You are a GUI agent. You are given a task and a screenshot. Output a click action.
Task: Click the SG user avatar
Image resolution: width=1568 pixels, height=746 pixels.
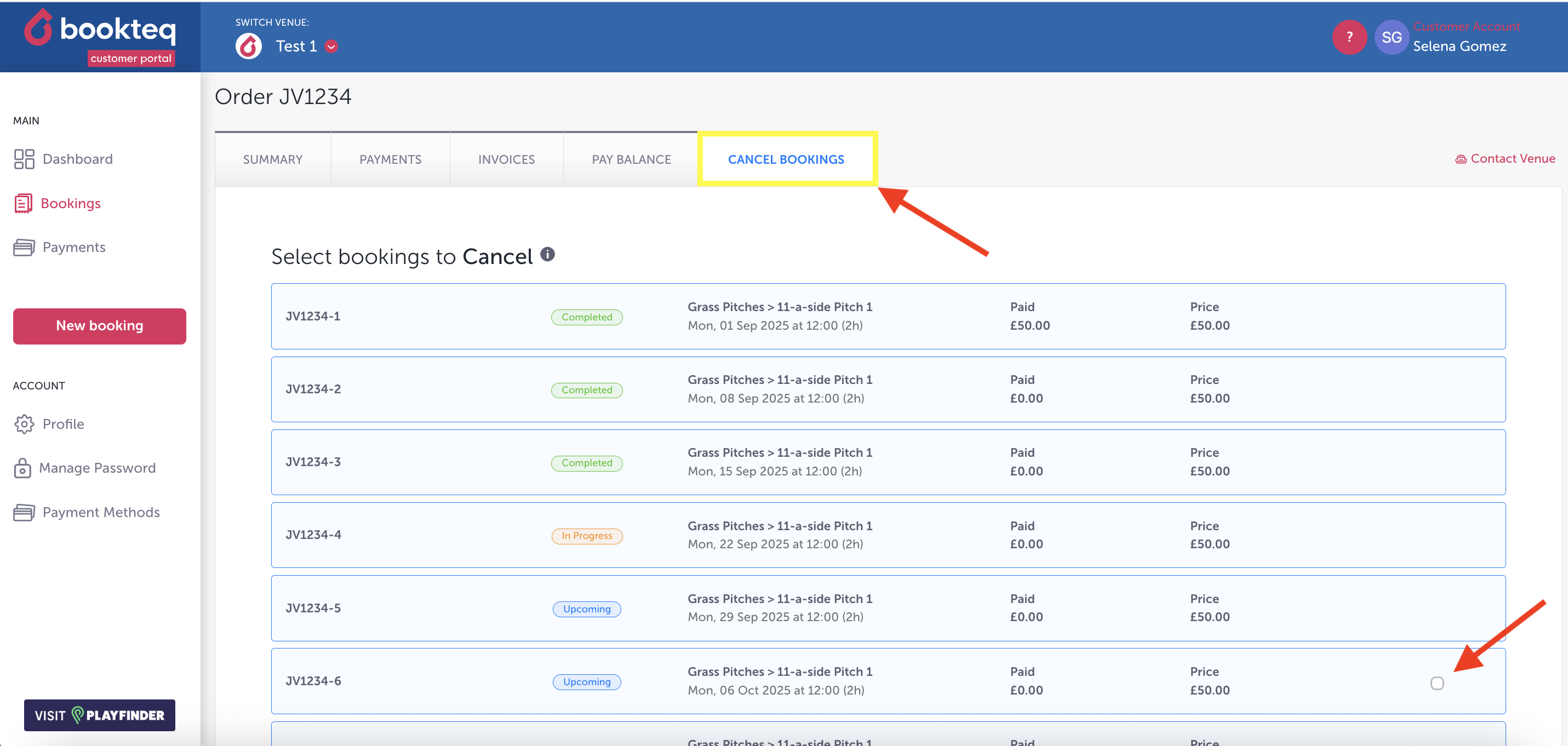[x=1391, y=38]
